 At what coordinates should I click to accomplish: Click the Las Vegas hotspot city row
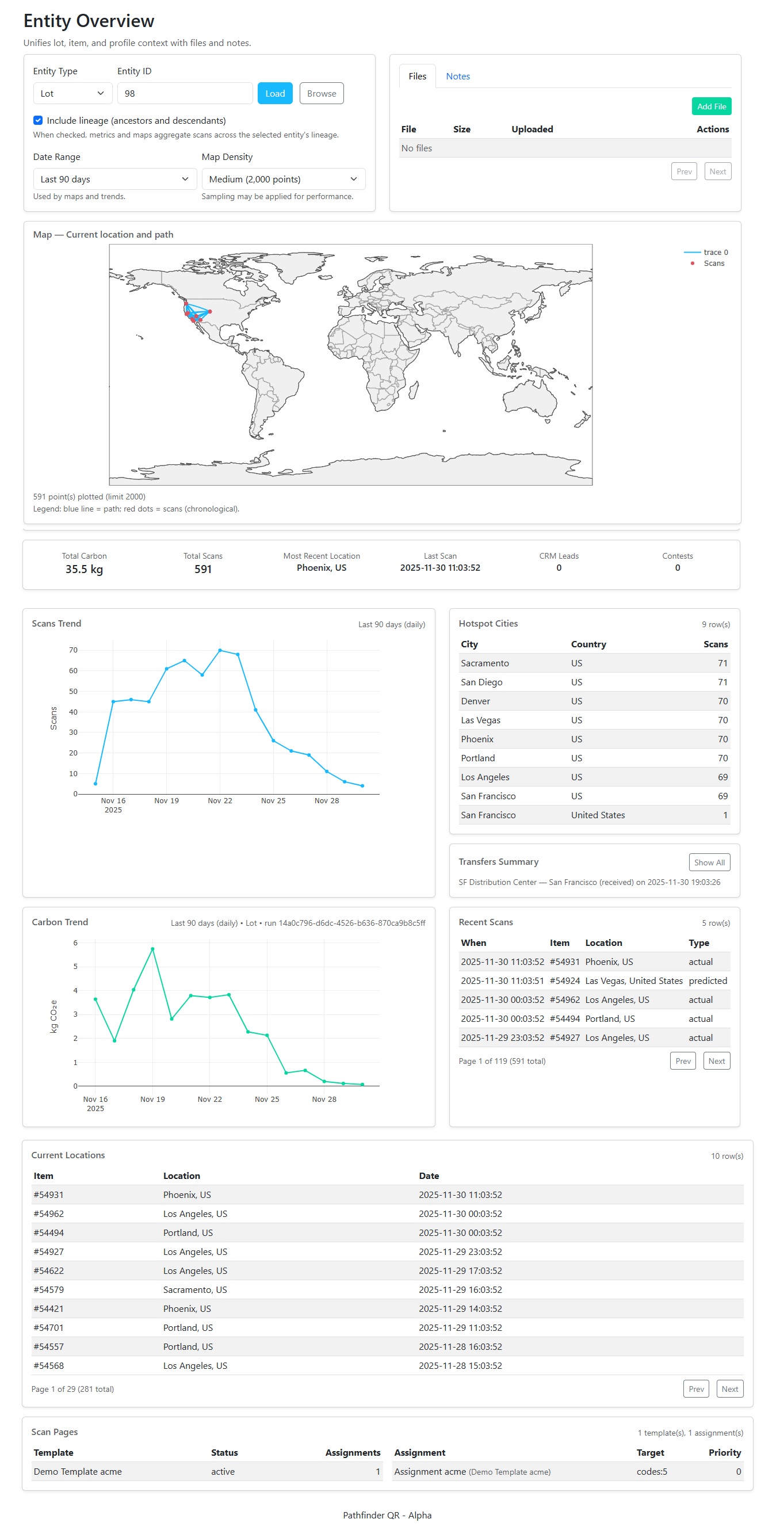point(594,720)
